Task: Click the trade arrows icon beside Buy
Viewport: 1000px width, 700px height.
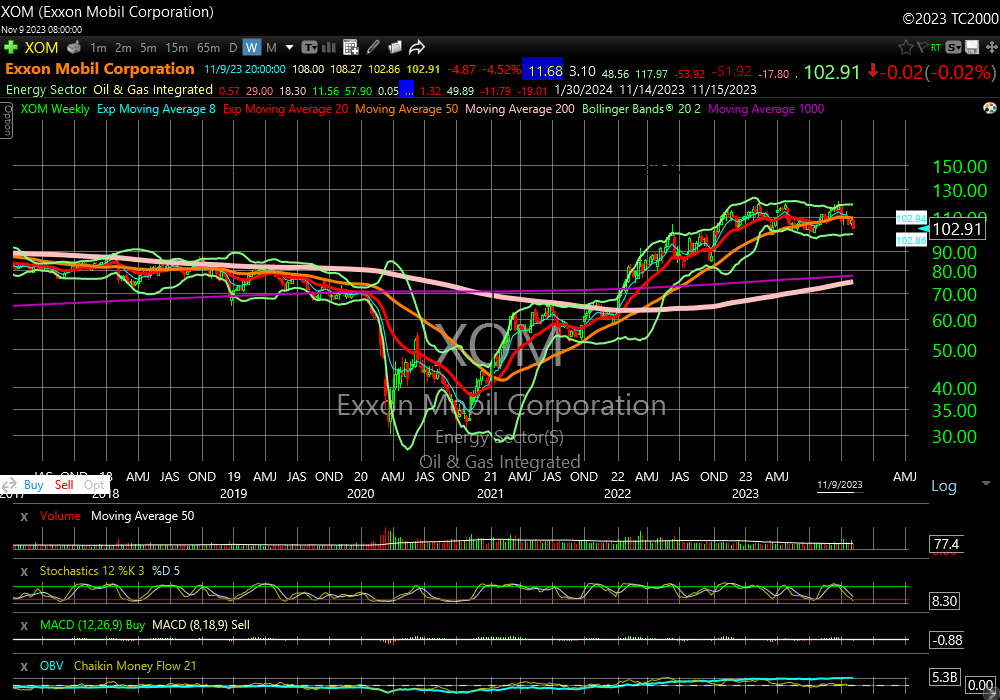Action: (9, 485)
